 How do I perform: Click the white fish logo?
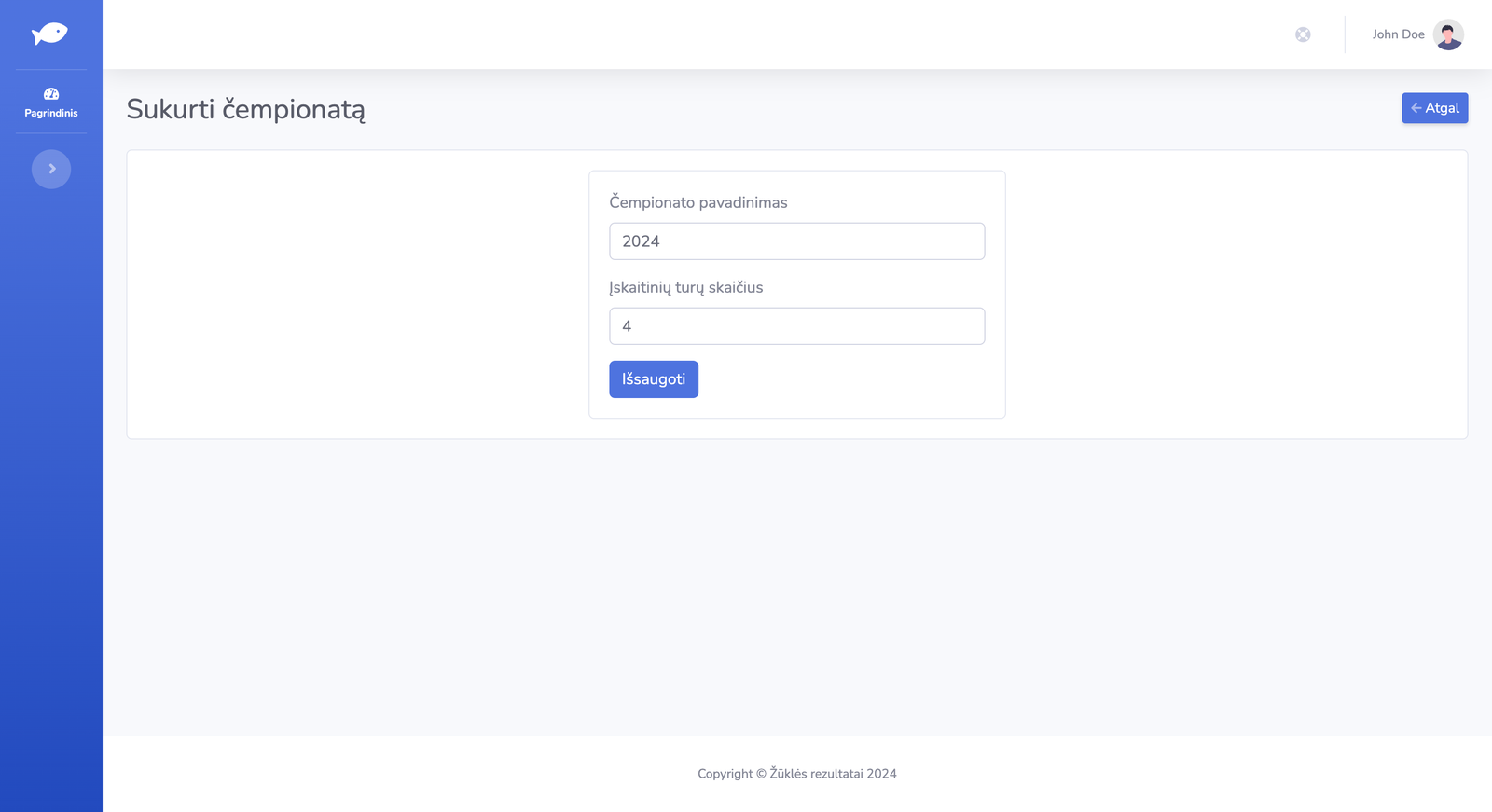pos(49,34)
